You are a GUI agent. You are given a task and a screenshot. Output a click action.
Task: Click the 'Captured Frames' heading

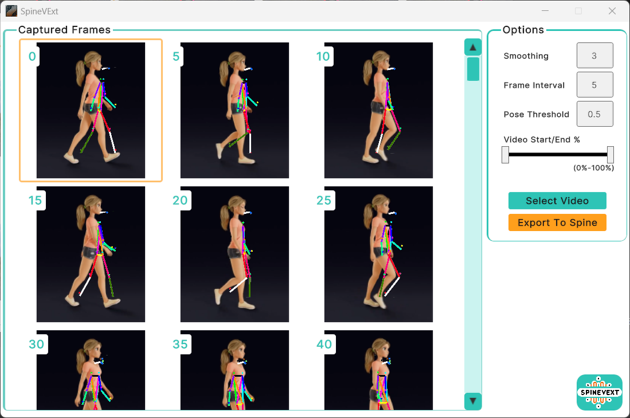pos(64,30)
